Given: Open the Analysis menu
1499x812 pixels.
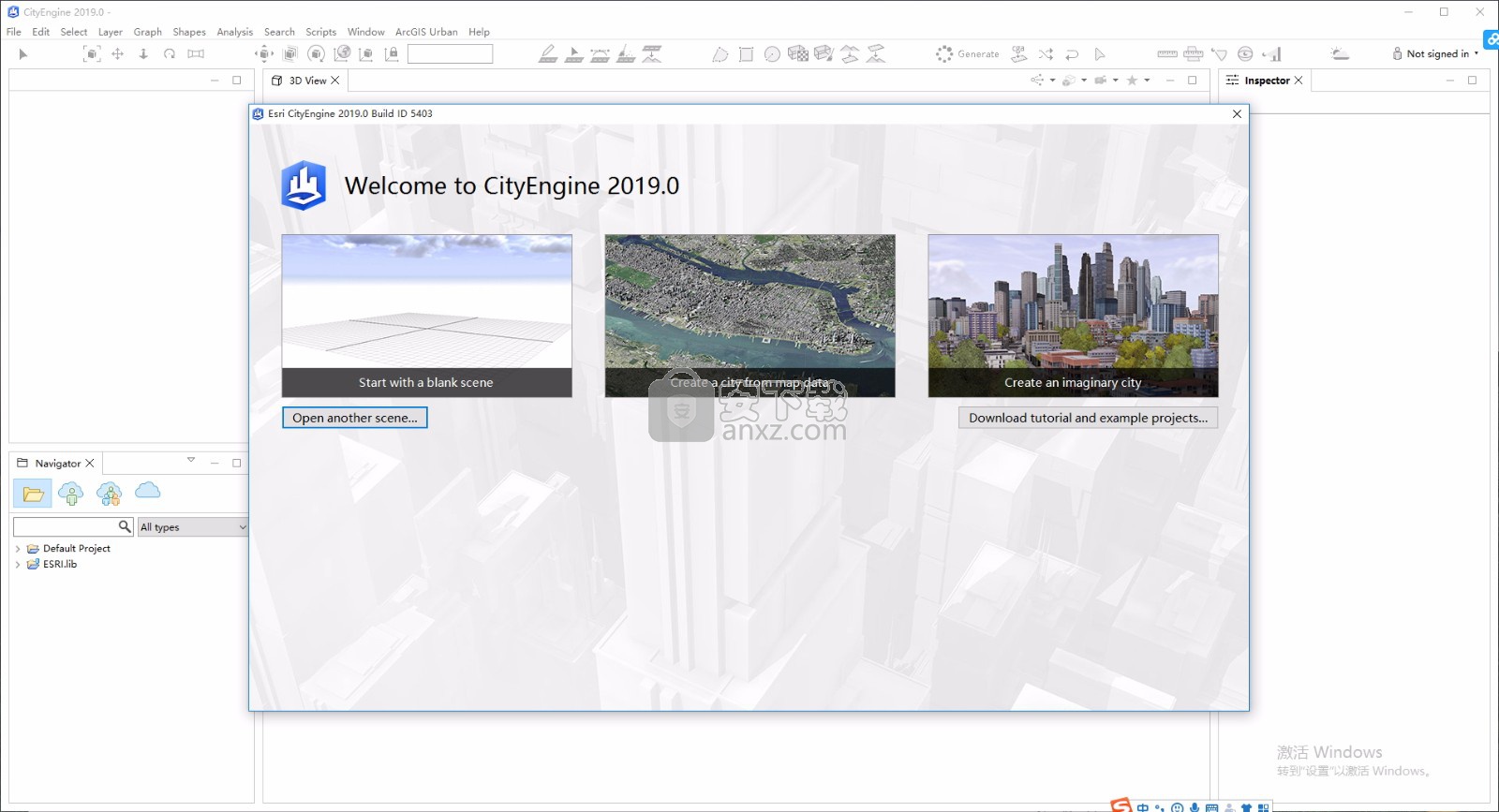Looking at the screenshot, I should pyautogui.click(x=234, y=32).
